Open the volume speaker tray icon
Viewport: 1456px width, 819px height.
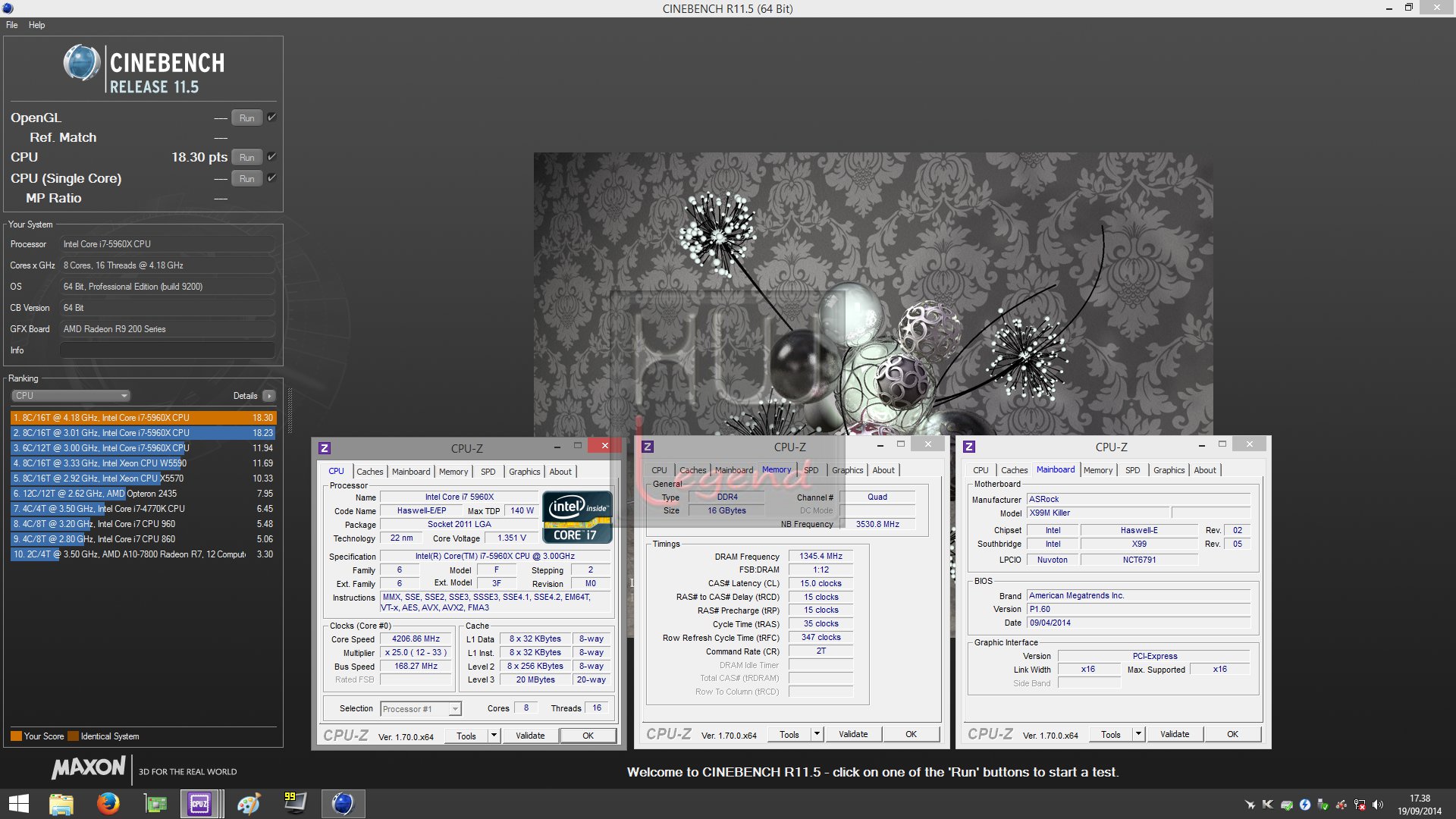(x=1378, y=805)
